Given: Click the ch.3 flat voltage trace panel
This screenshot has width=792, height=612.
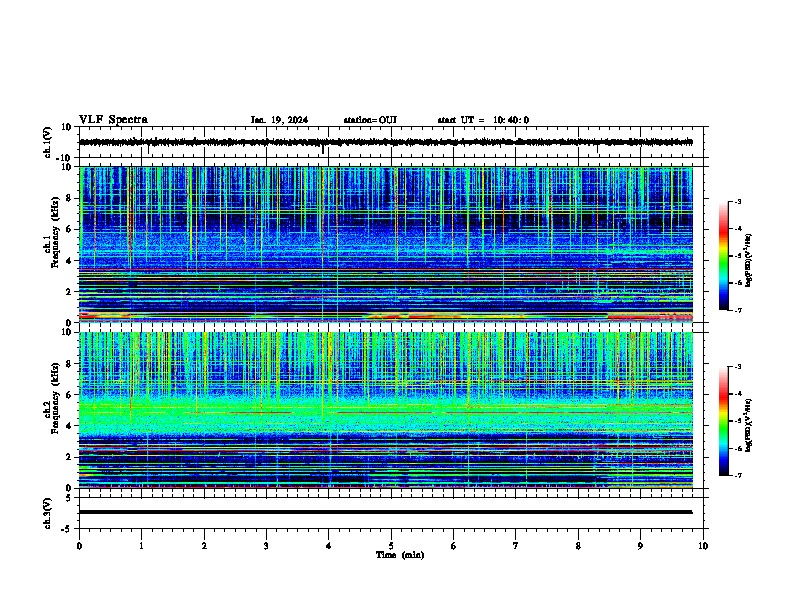Looking at the screenshot, I should tap(391, 513).
